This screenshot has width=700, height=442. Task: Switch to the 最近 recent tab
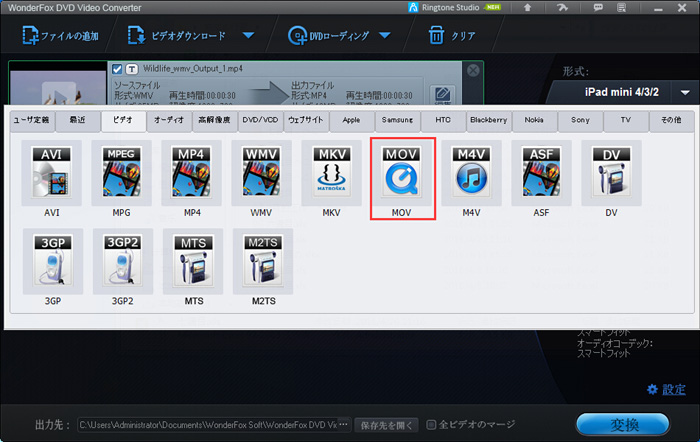coord(78,121)
